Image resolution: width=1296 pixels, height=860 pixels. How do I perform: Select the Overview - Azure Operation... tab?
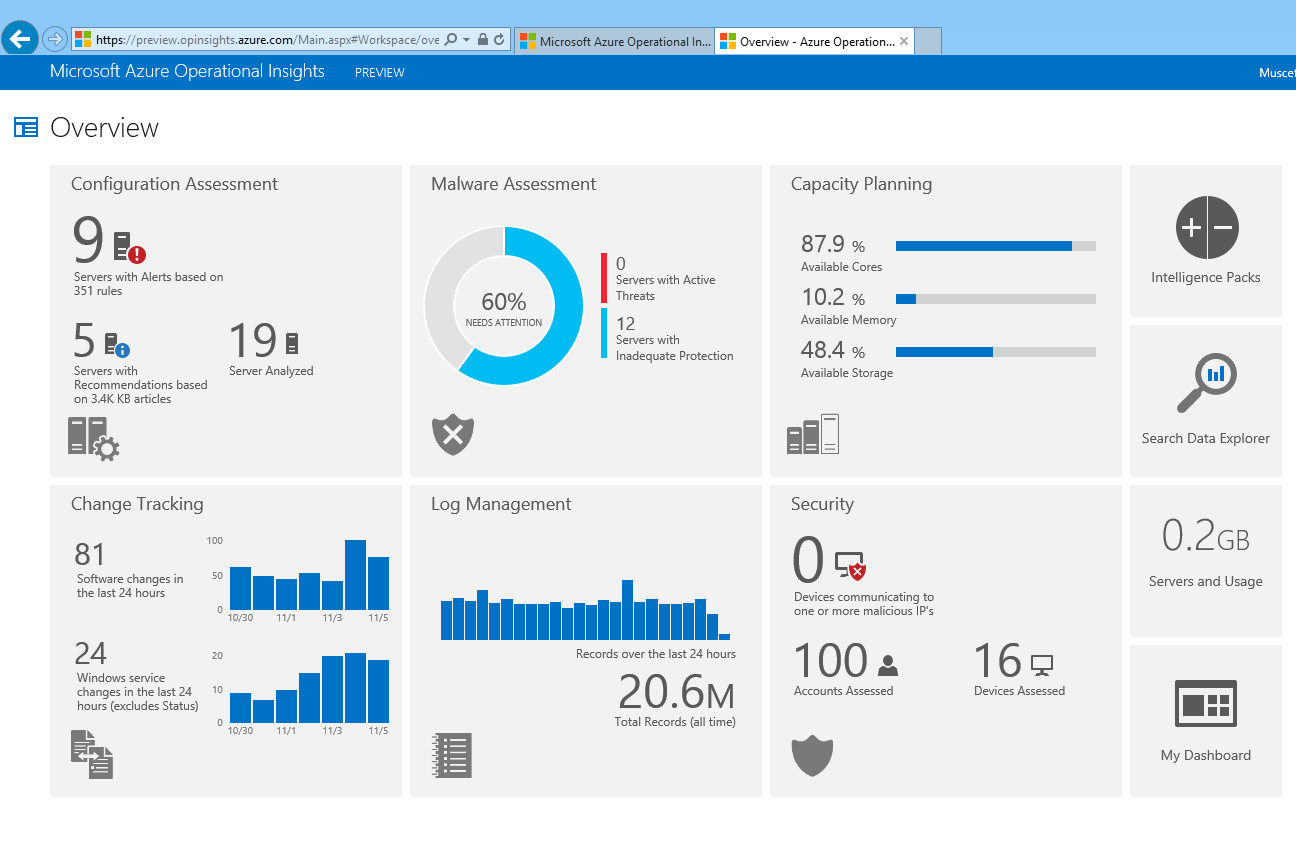pyautogui.click(x=808, y=42)
